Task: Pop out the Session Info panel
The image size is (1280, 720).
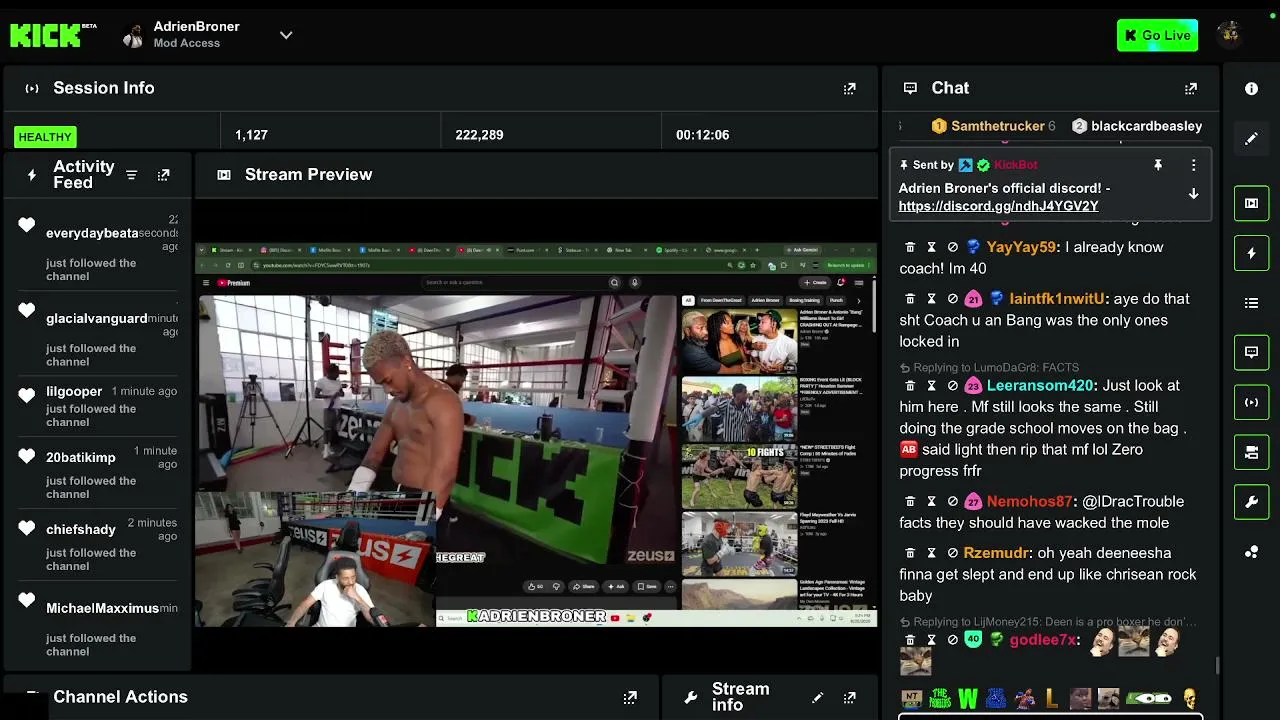Action: (849, 88)
